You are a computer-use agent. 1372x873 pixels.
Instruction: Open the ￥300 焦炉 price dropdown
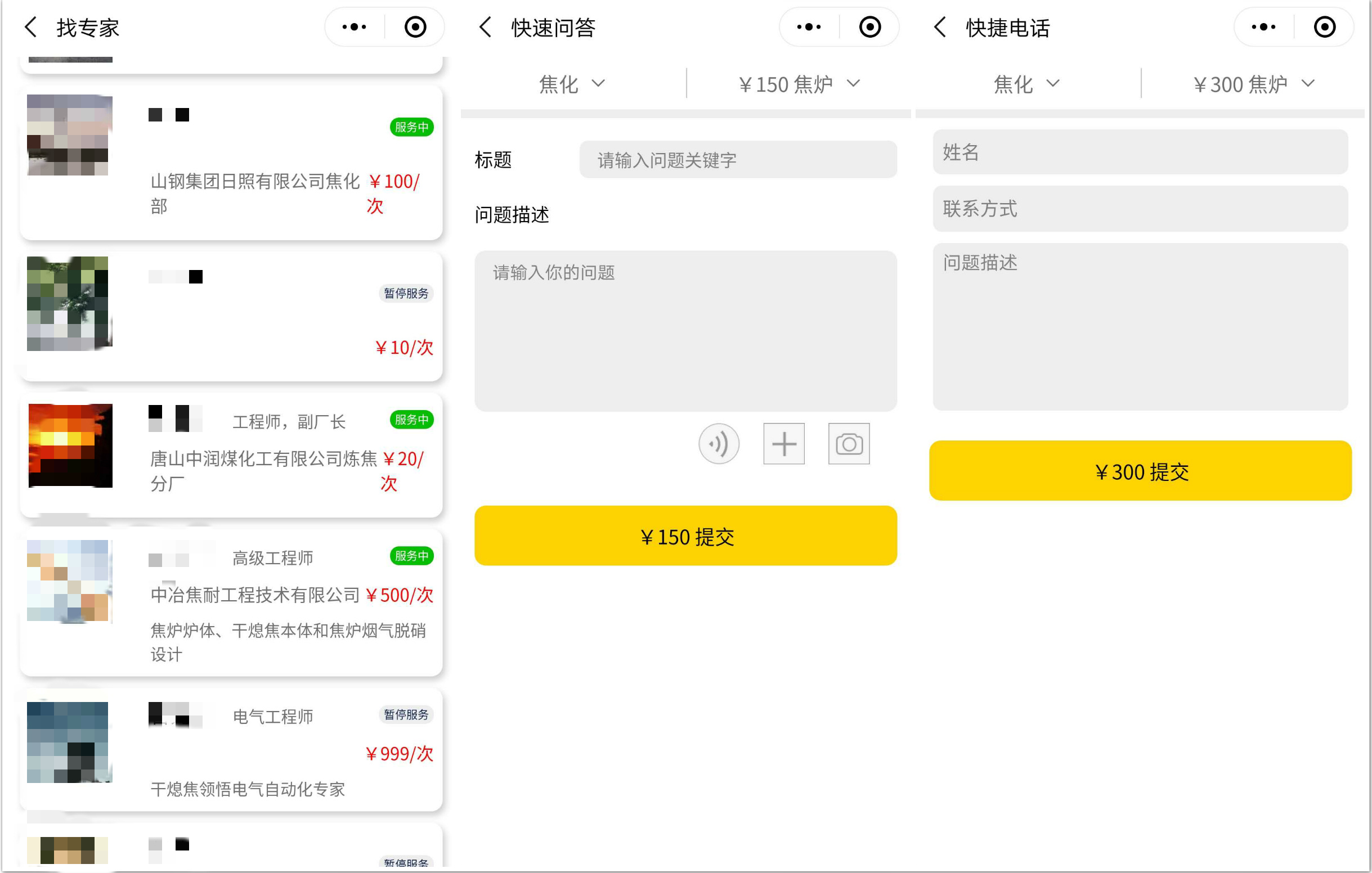[1253, 84]
